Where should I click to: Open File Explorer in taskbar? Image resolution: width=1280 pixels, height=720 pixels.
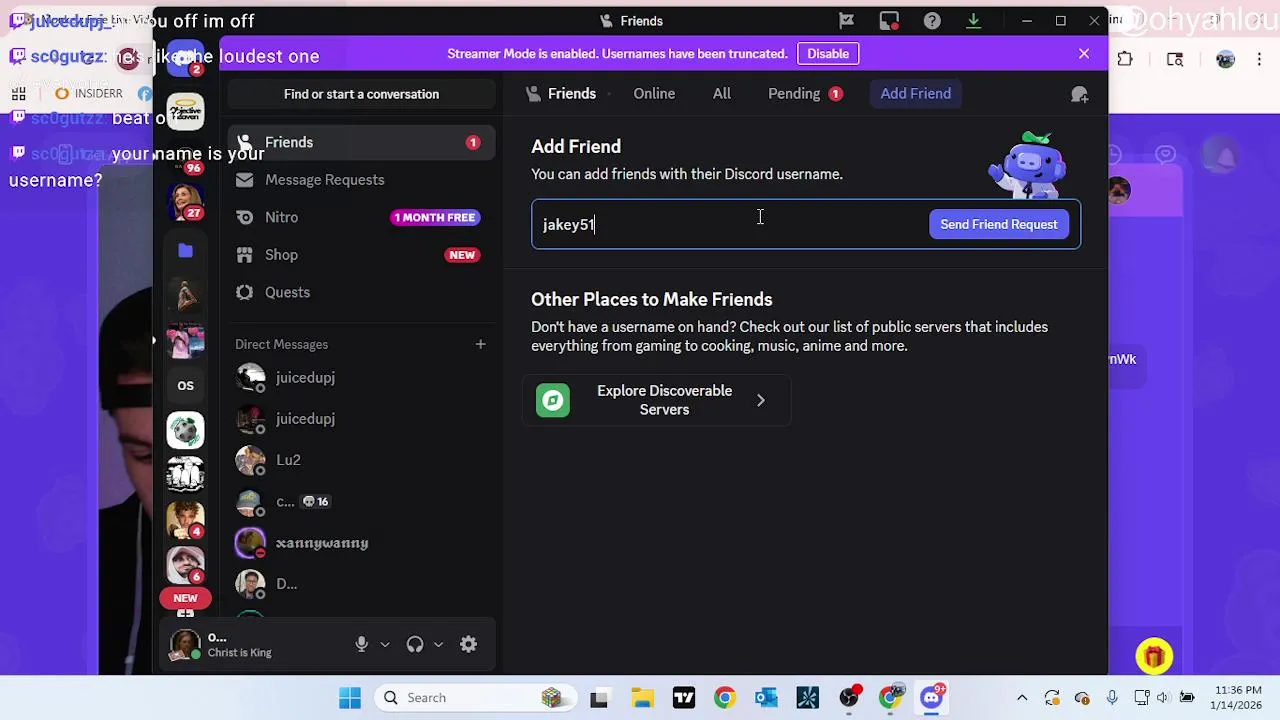coord(642,698)
